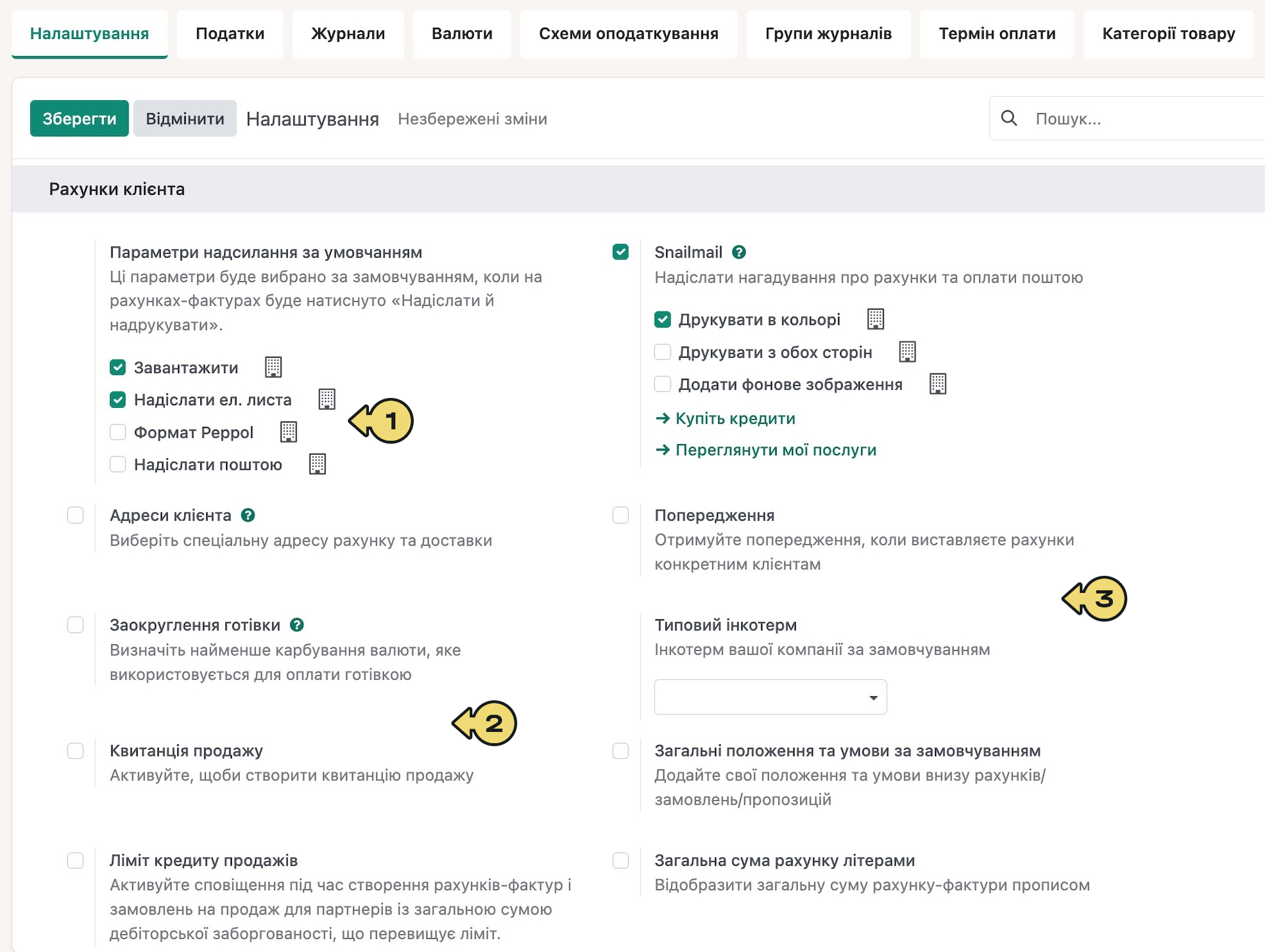Enable Загальні положення та умови checkbox
This screenshot has width=1265, height=952.
click(621, 750)
